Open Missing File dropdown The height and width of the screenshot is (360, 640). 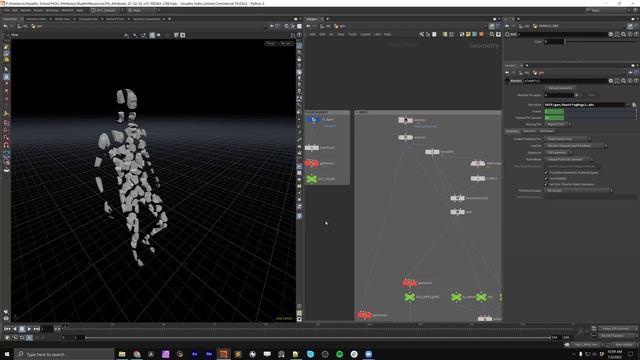pos(557,124)
